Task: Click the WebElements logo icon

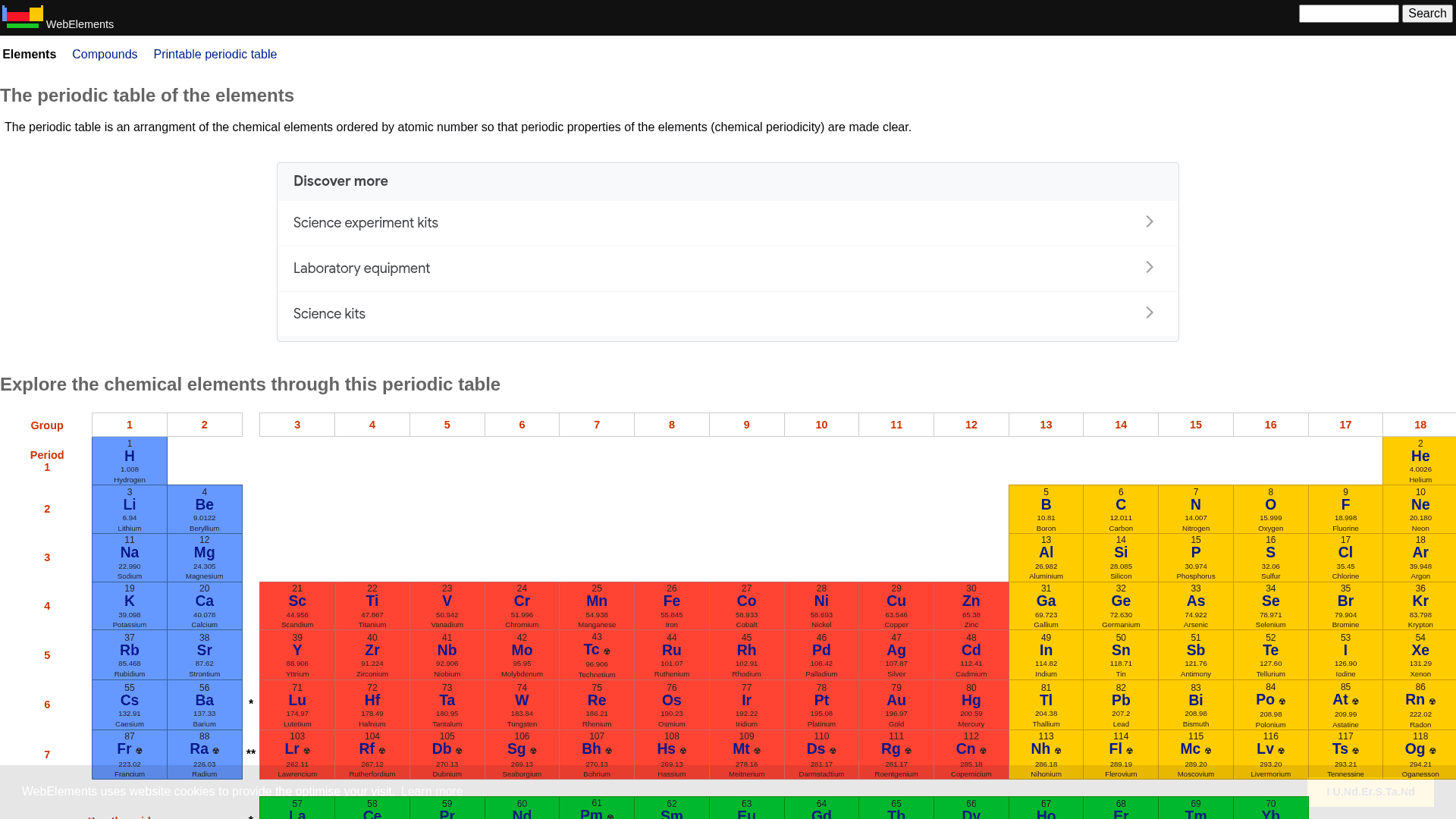Action: pyautogui.click(x=22, y=16)
